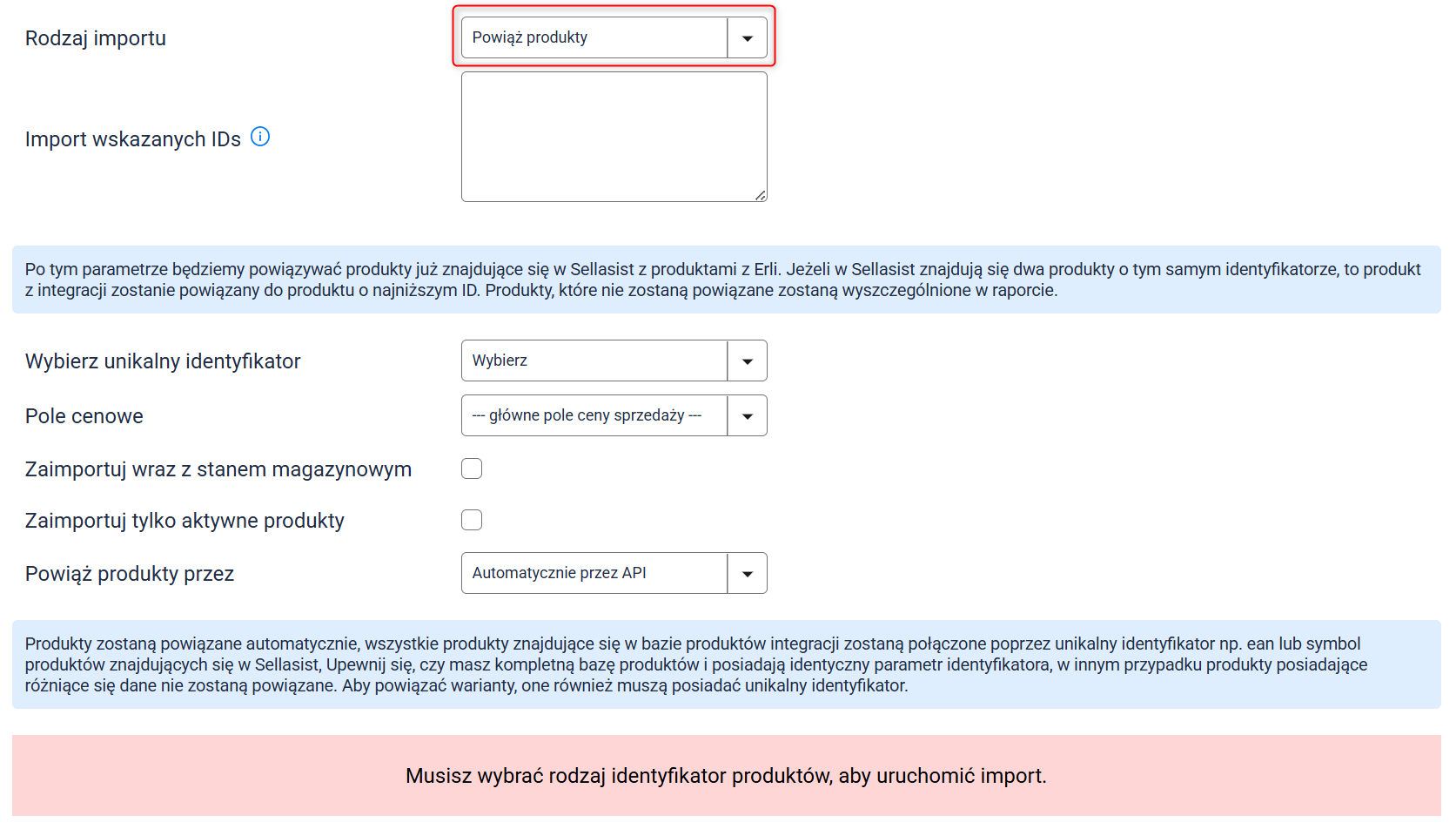
Task: Click the blue info box about Erli products
Action: tap(726, 280)
